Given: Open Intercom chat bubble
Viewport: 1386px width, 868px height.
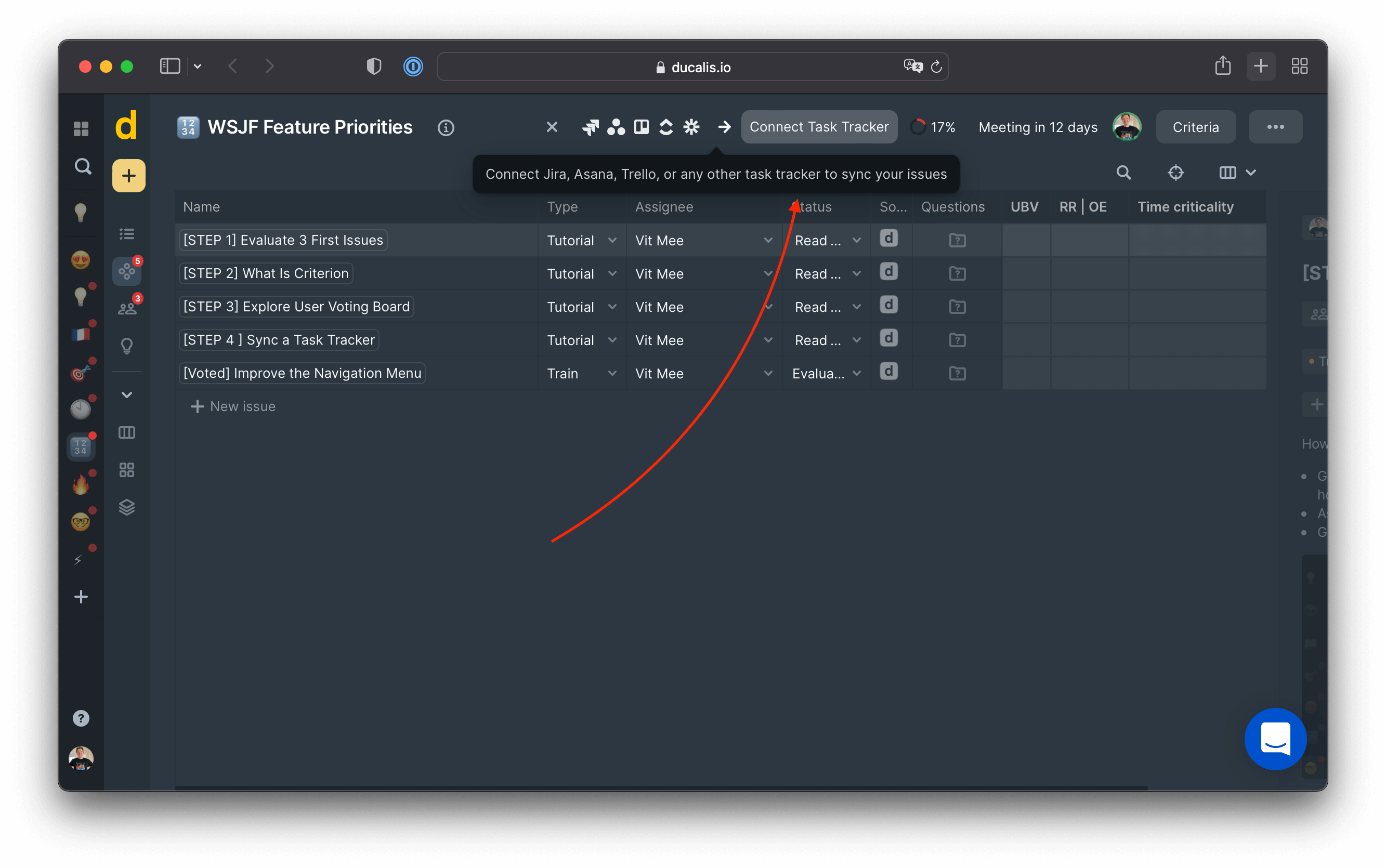Looking at the screenshot, I should [x=1275, y=739].
